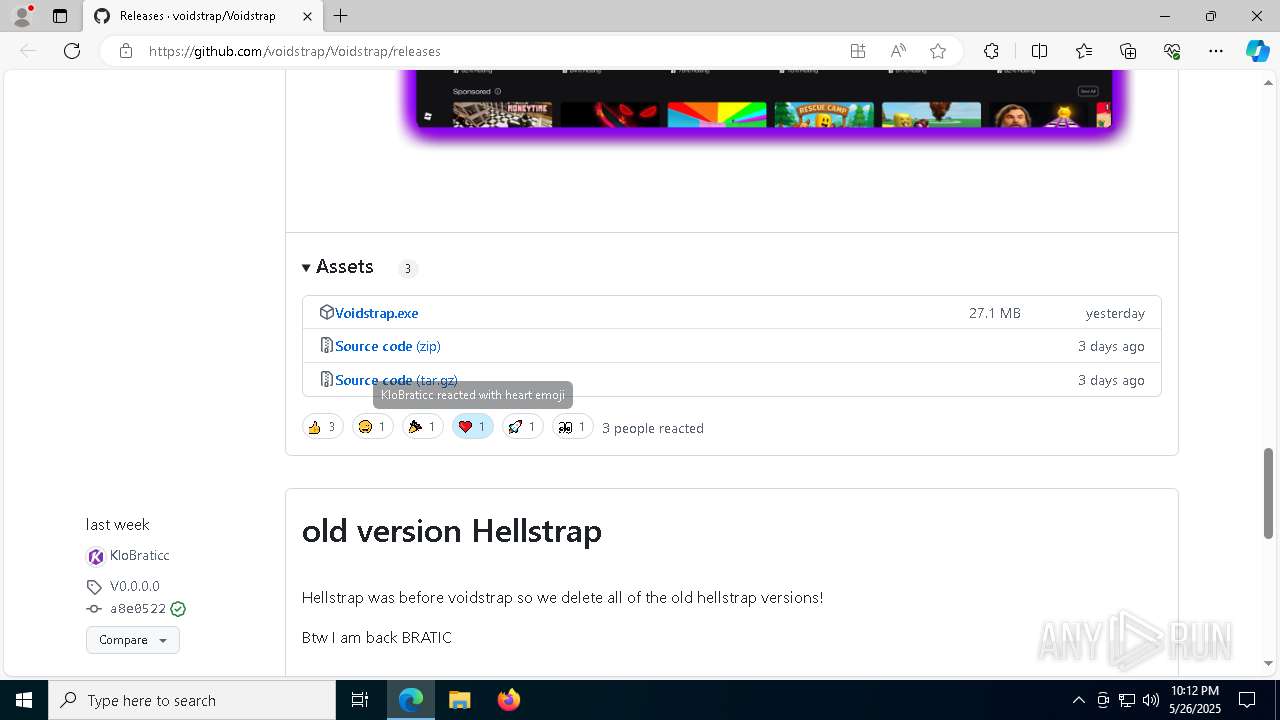Download Voidstrap.exe
This screenshot has height=720, width=1280.
click(377, 313)
